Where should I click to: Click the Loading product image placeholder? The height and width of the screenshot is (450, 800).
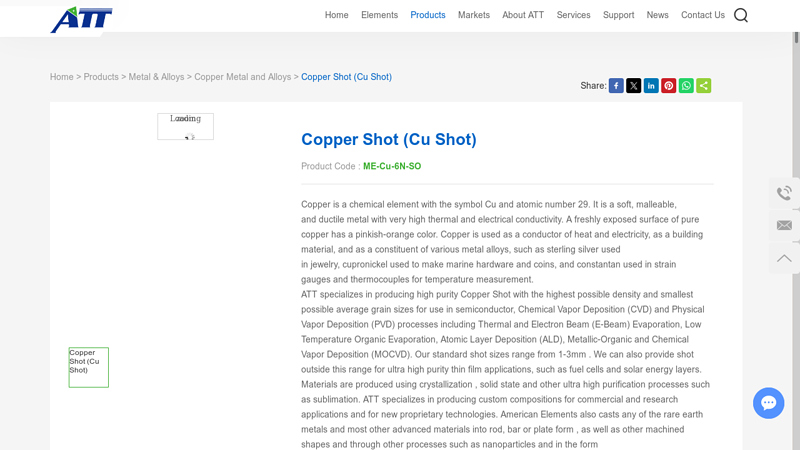pyautogui.click(x=185, y=127)
